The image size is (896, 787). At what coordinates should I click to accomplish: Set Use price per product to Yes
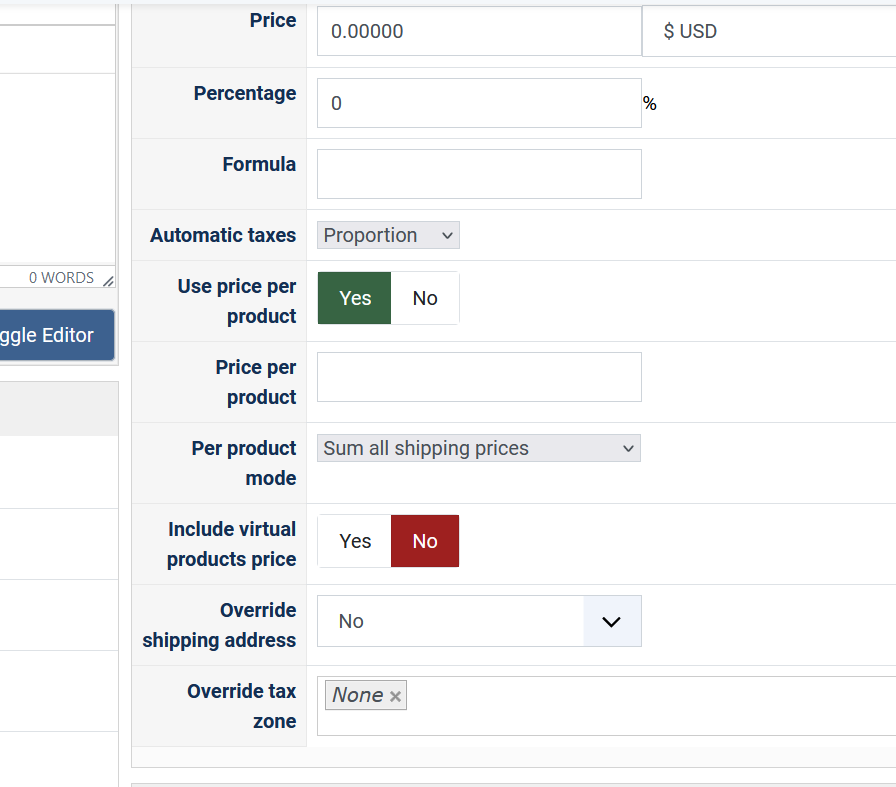click(x=355, y=298)
